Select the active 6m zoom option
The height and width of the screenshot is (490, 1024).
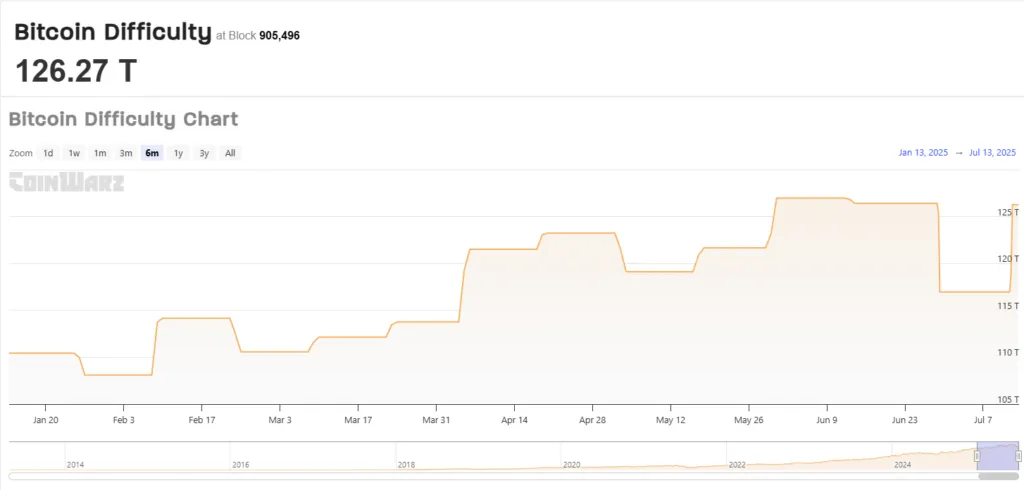click(x=152, y=153)
